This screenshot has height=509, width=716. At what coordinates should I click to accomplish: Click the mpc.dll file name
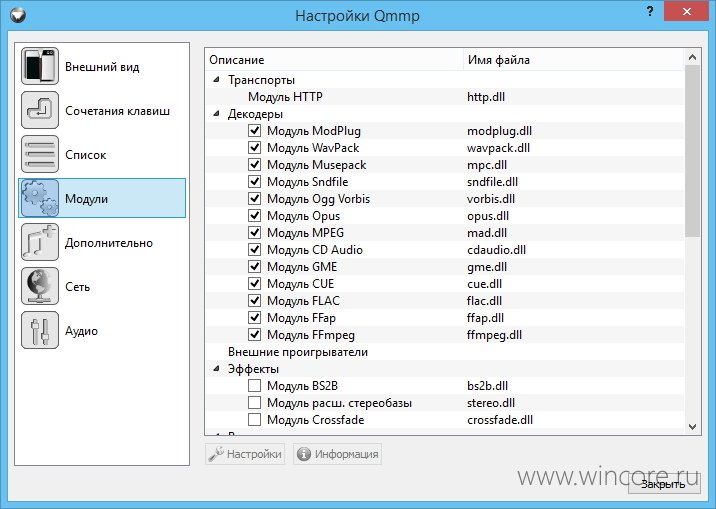point(487,165)
